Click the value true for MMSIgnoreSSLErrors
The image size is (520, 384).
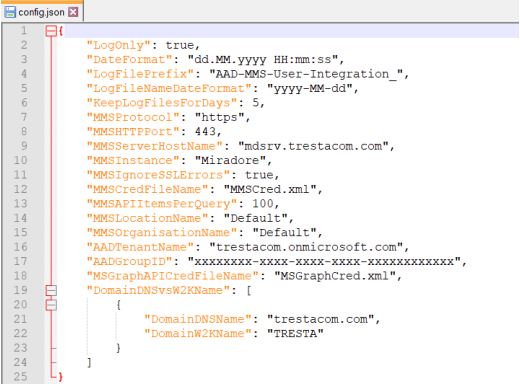259,175
